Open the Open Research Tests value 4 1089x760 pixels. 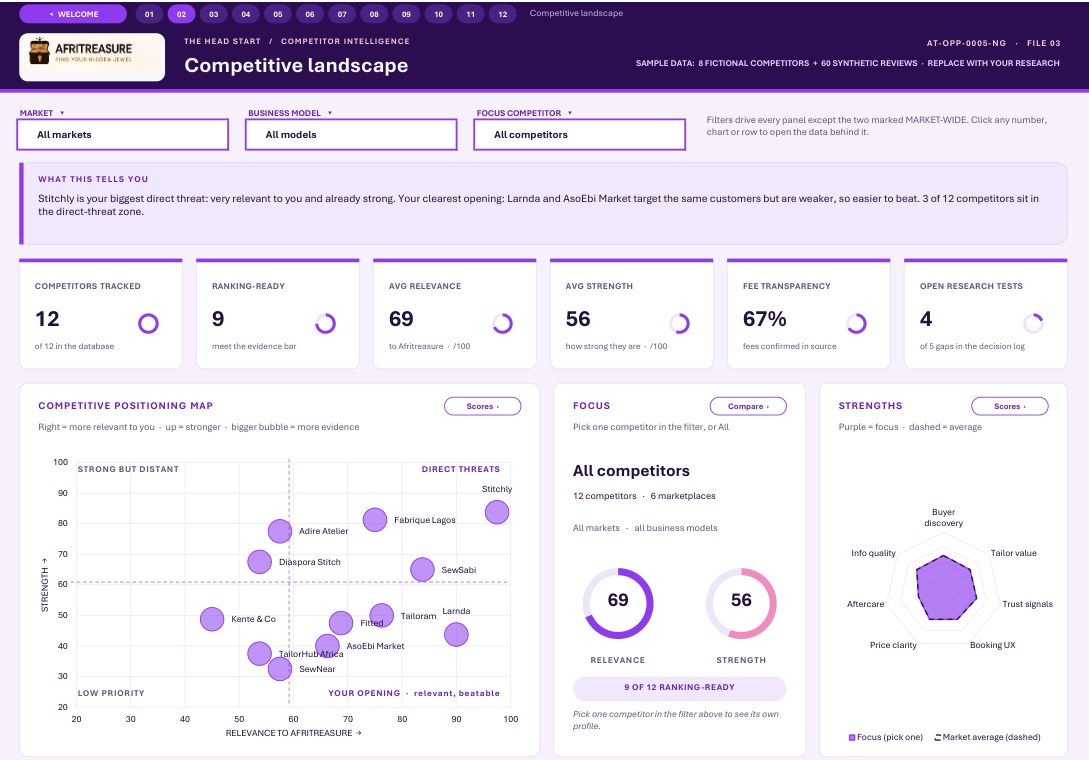(926, 319)
